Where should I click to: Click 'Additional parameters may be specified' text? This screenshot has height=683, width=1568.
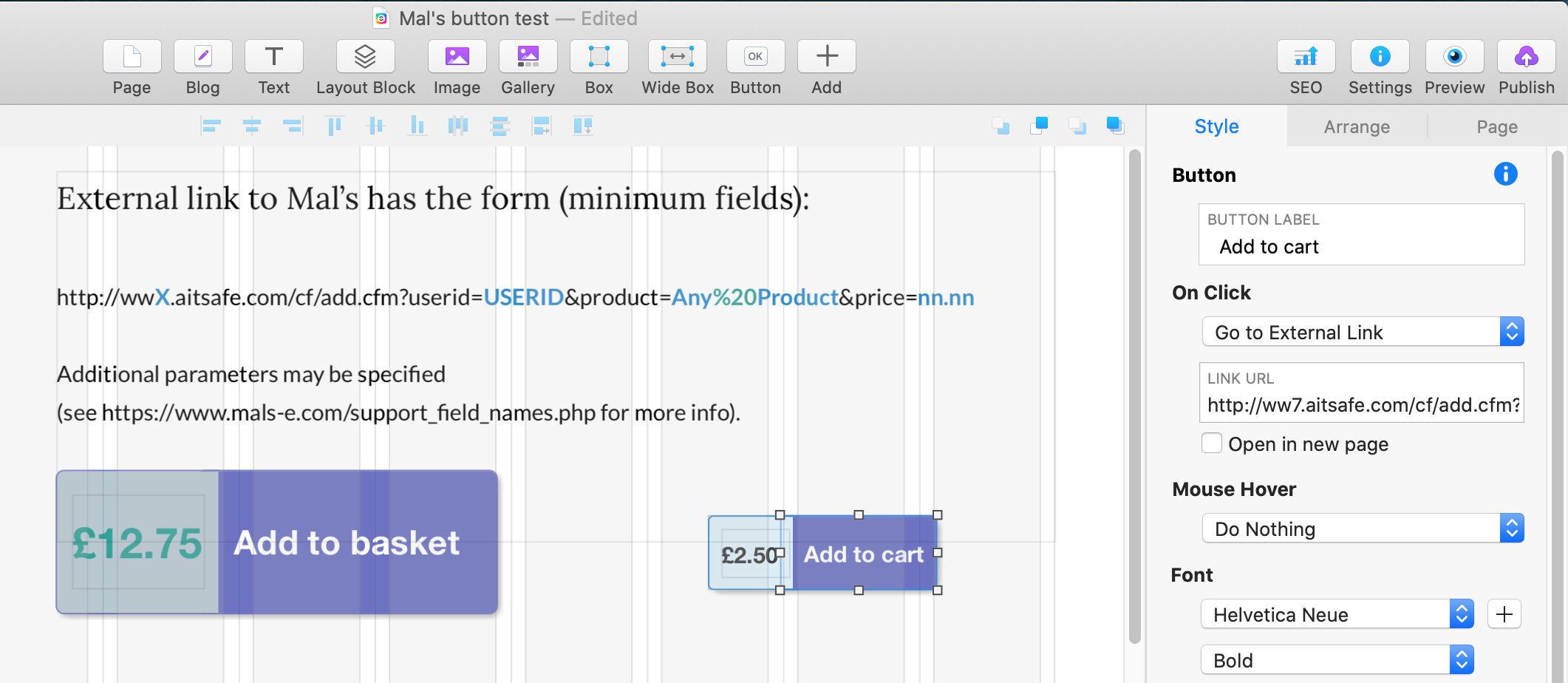click(251, 374)
